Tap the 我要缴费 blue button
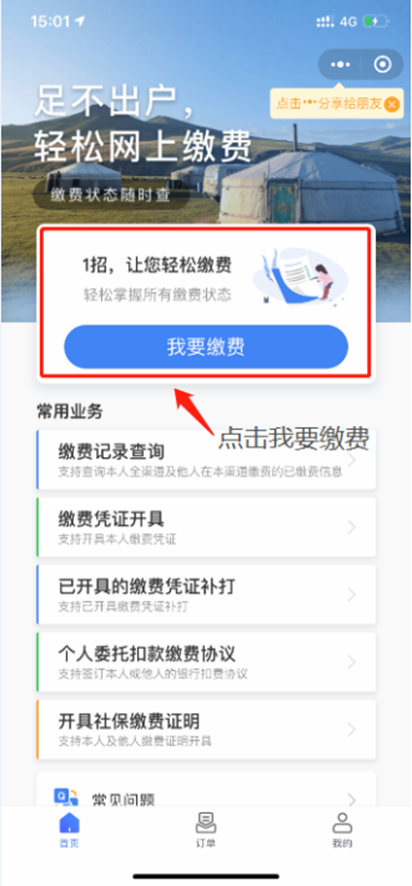This screenshot has height=886, width=412. (206, 347)
